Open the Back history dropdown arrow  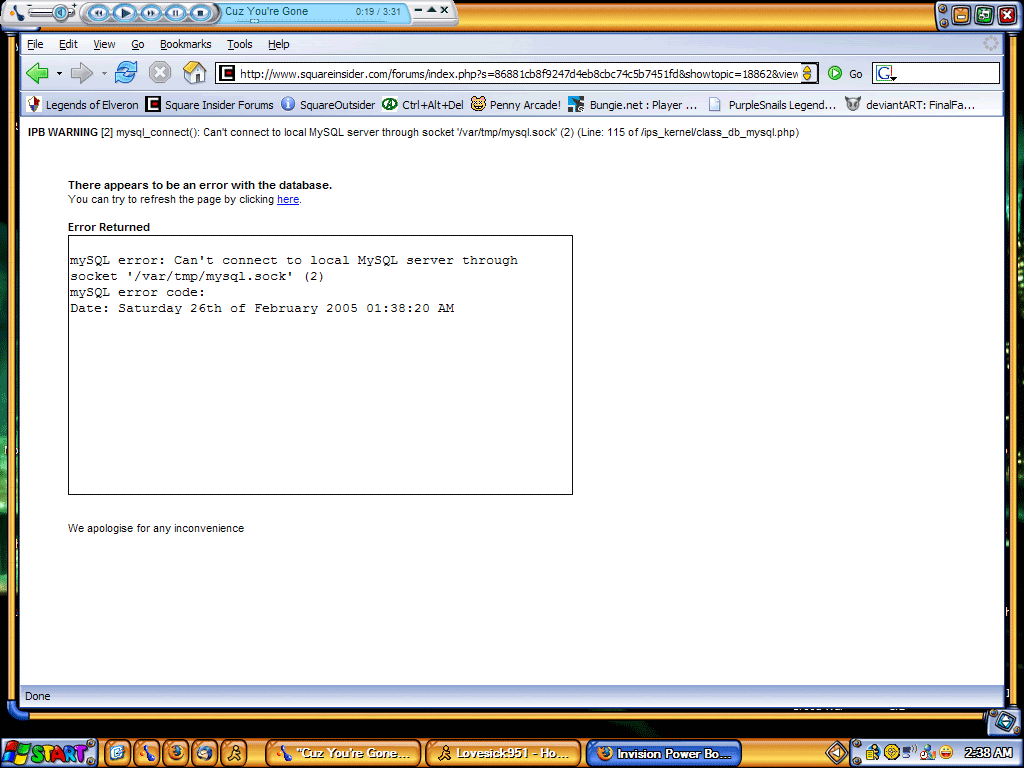pos(59,73)
